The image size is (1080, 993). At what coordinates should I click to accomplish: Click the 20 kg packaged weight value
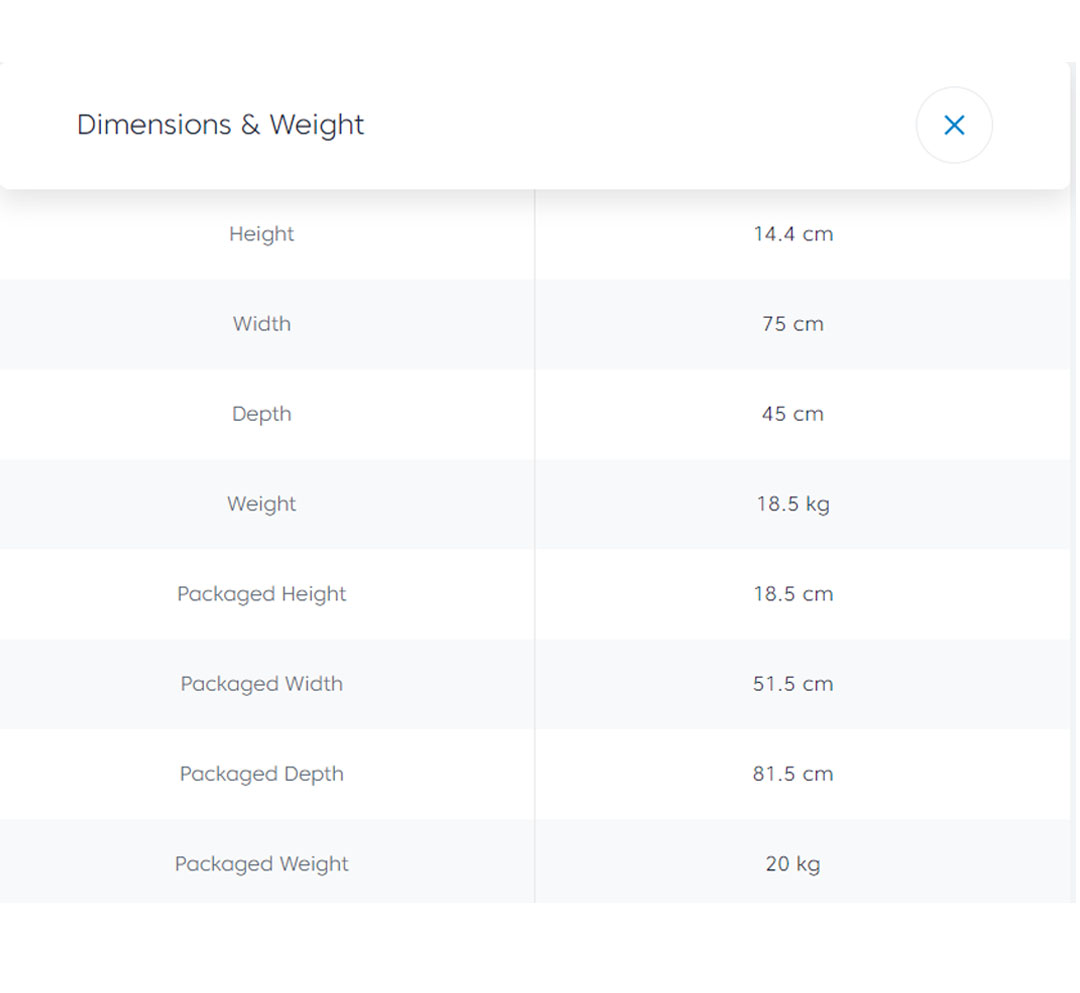pyautogui.click(x=793, y=864)
